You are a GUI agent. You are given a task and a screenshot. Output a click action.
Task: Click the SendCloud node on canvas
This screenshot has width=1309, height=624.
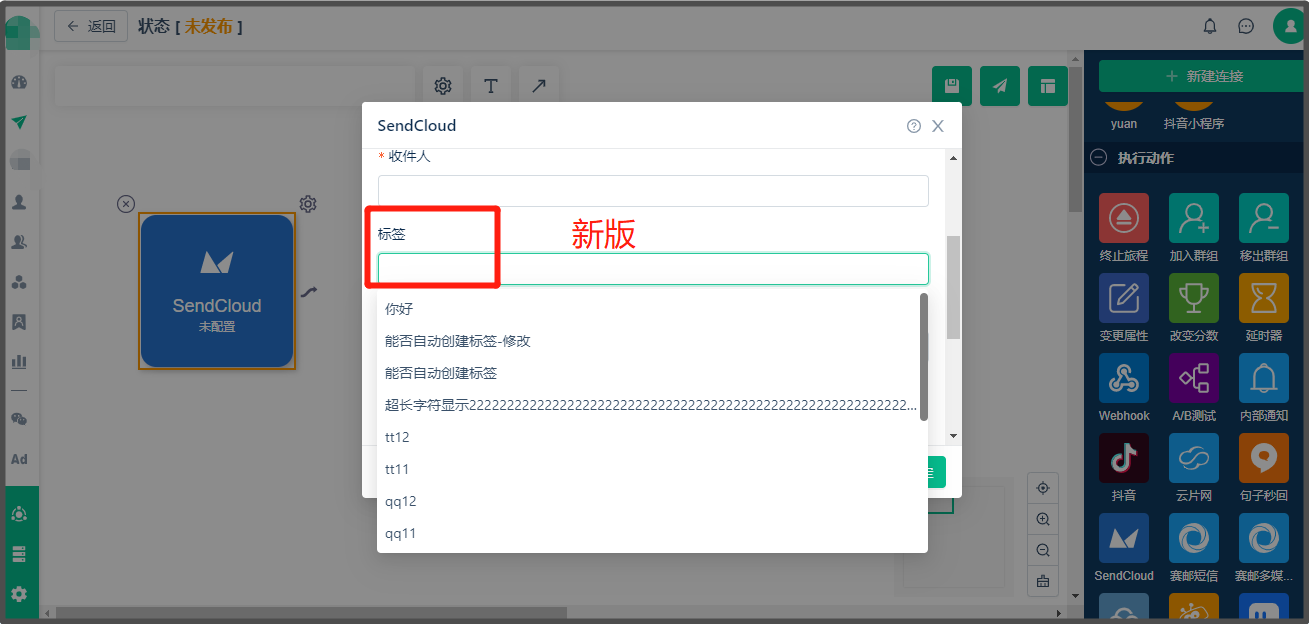click(x=217, y=291)
